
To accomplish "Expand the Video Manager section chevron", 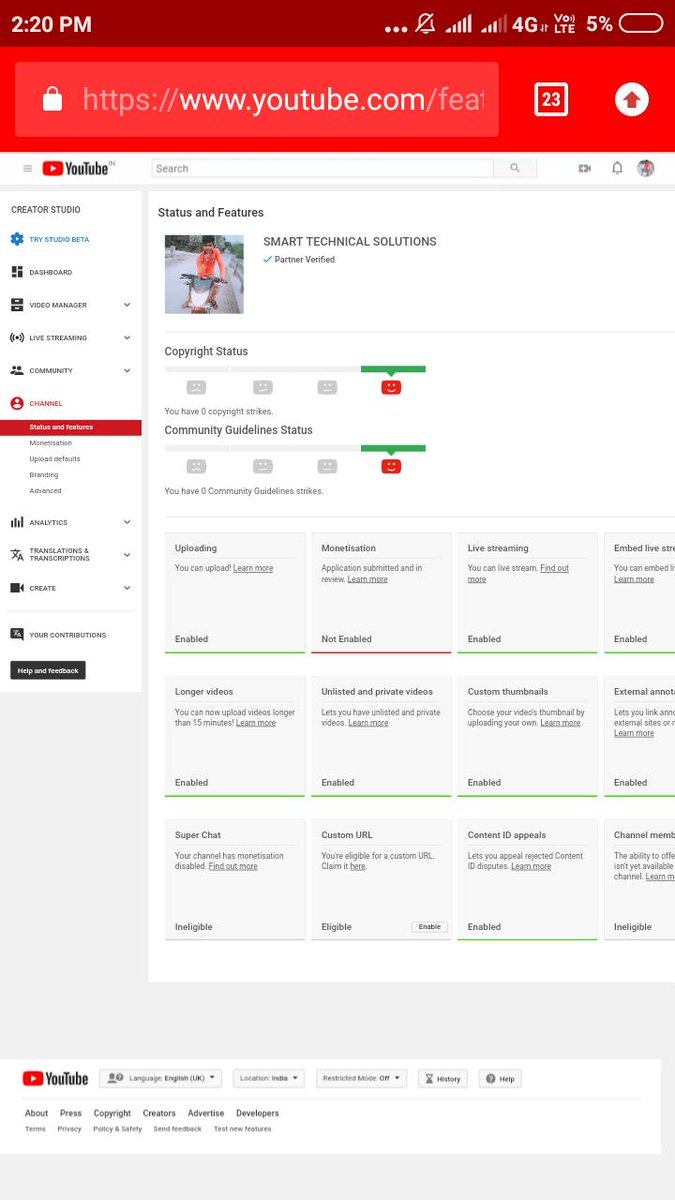I will [x=127, y=305].
